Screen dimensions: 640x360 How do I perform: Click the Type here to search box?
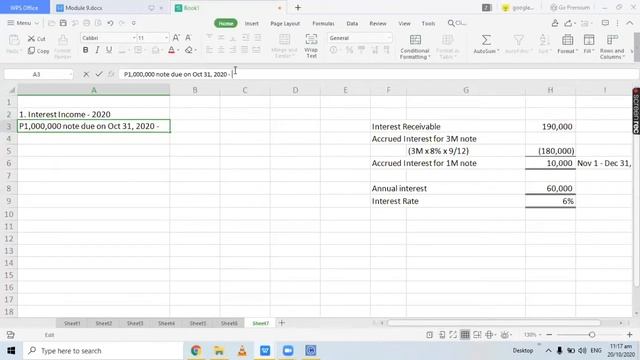(104, 351)
